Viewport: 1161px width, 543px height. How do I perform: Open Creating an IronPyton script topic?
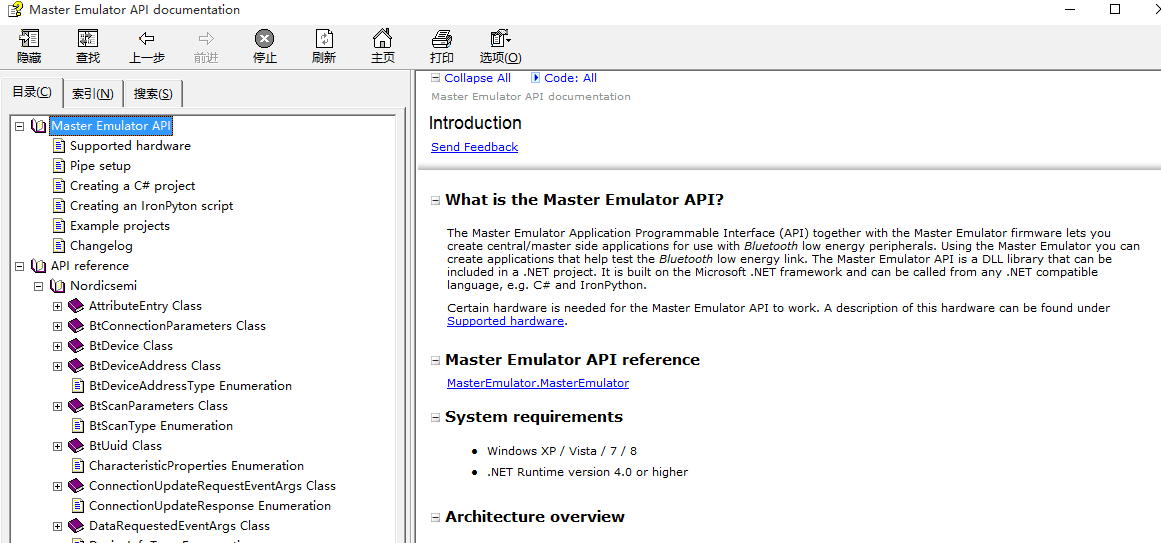tap(152, 206)
